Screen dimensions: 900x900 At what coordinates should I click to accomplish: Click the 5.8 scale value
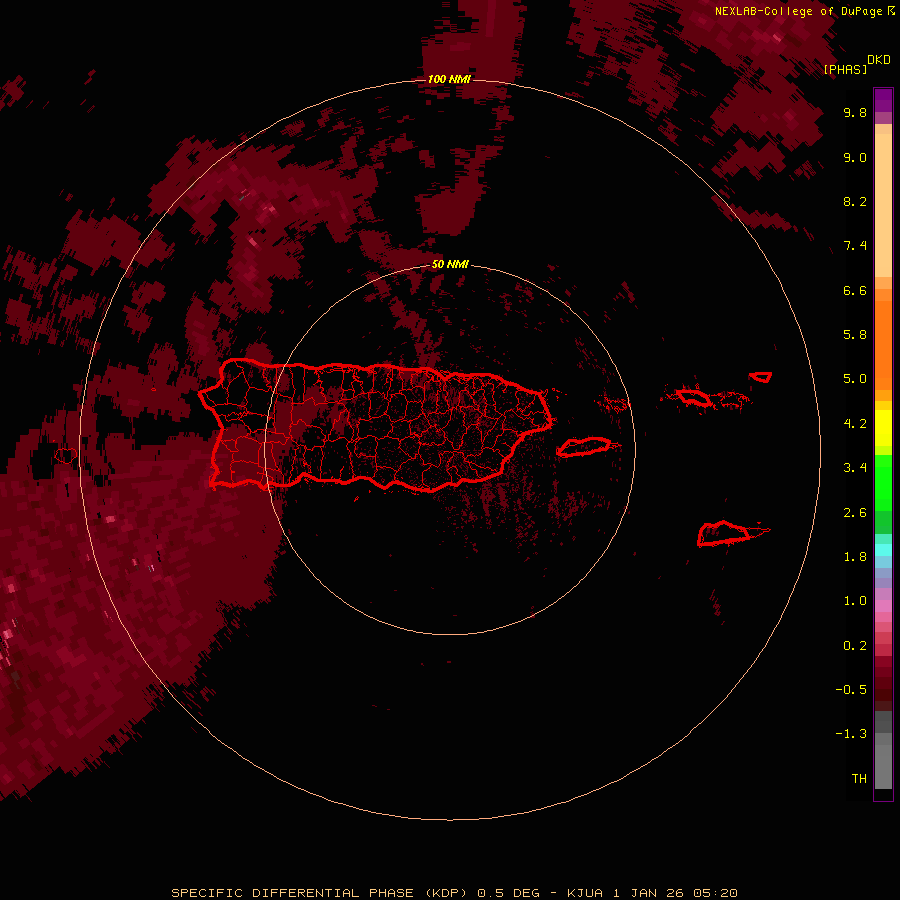tap(855, 335)
